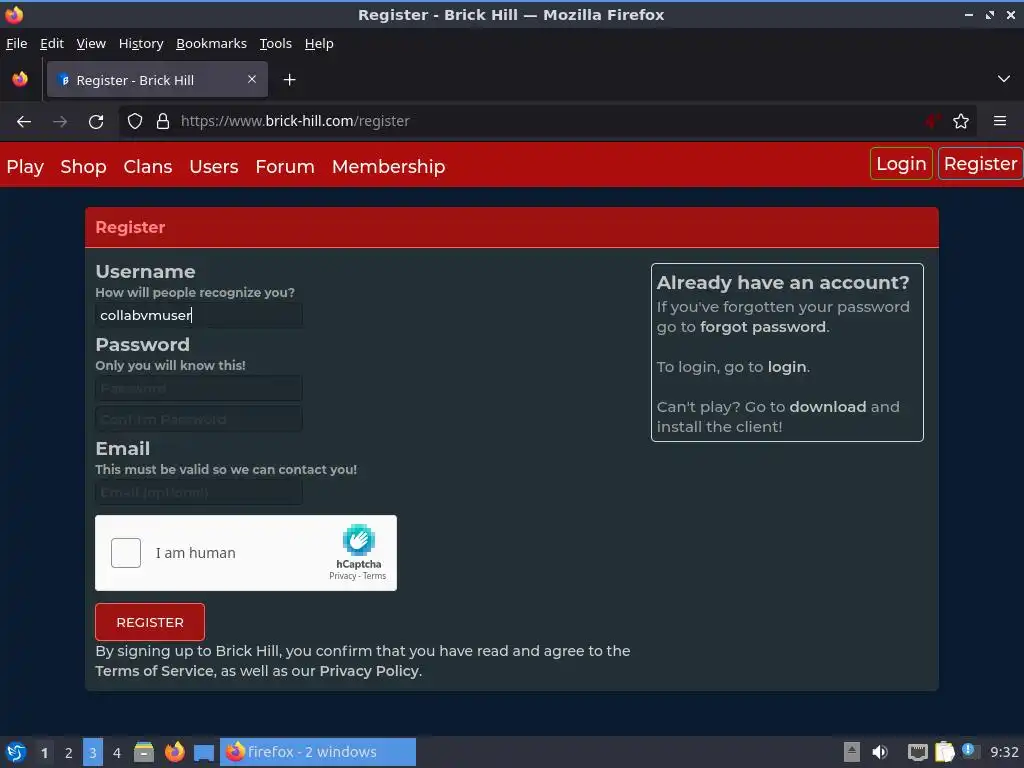Switch to workspace 4
The image size is (1024, 768).
(117, 752)
